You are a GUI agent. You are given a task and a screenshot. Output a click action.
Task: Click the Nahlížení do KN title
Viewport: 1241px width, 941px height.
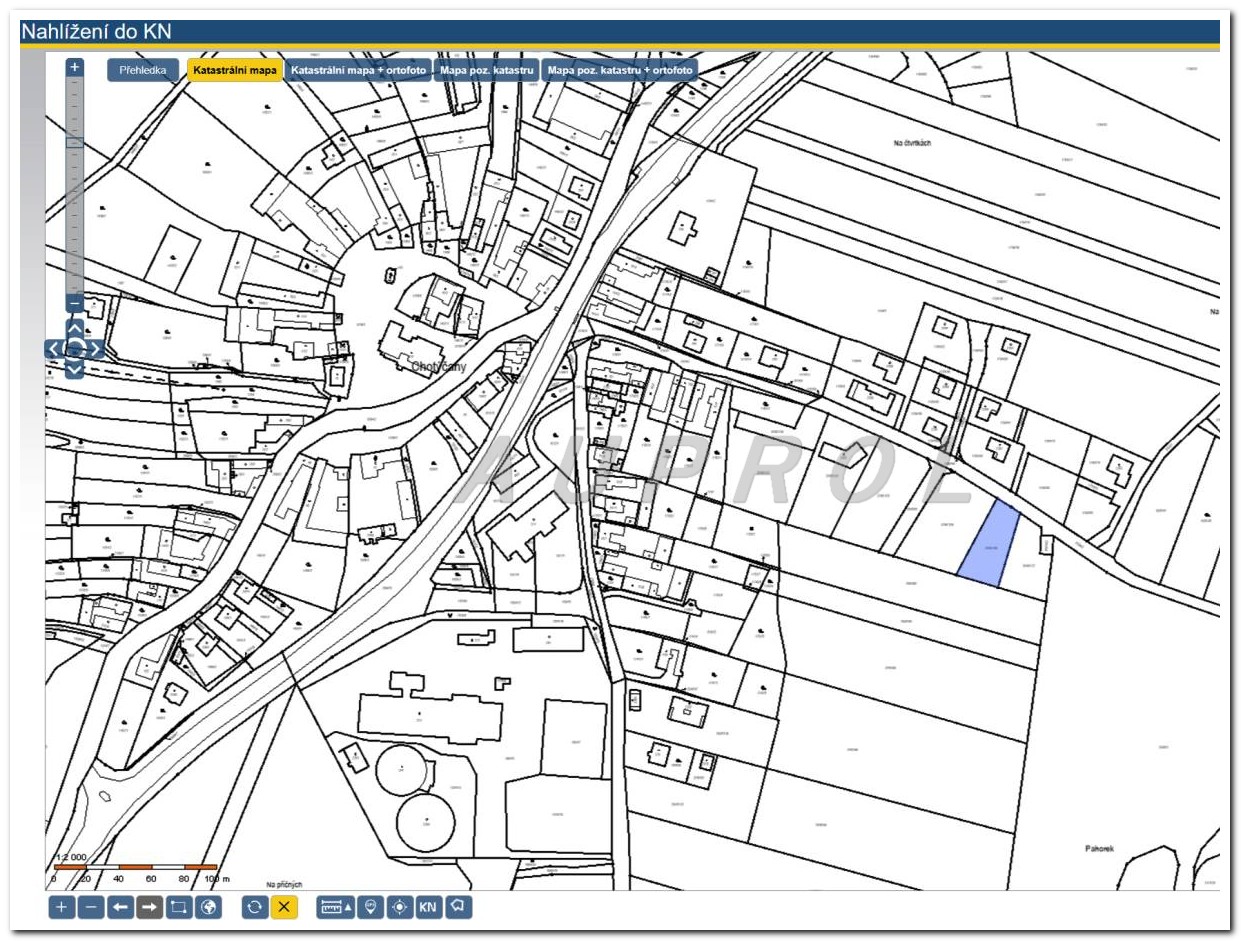pyautogui.click(x=96, y=31)
